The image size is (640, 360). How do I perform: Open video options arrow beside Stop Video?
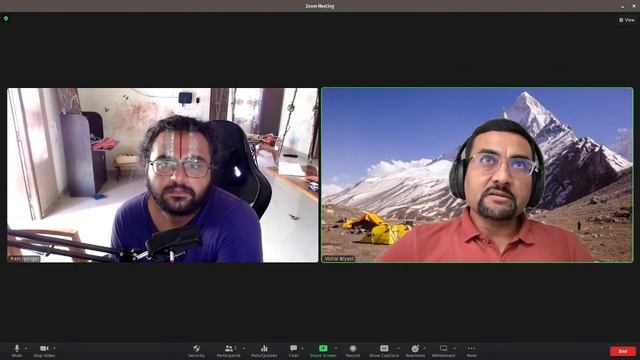pyautogui.click(x=54, y=348)
